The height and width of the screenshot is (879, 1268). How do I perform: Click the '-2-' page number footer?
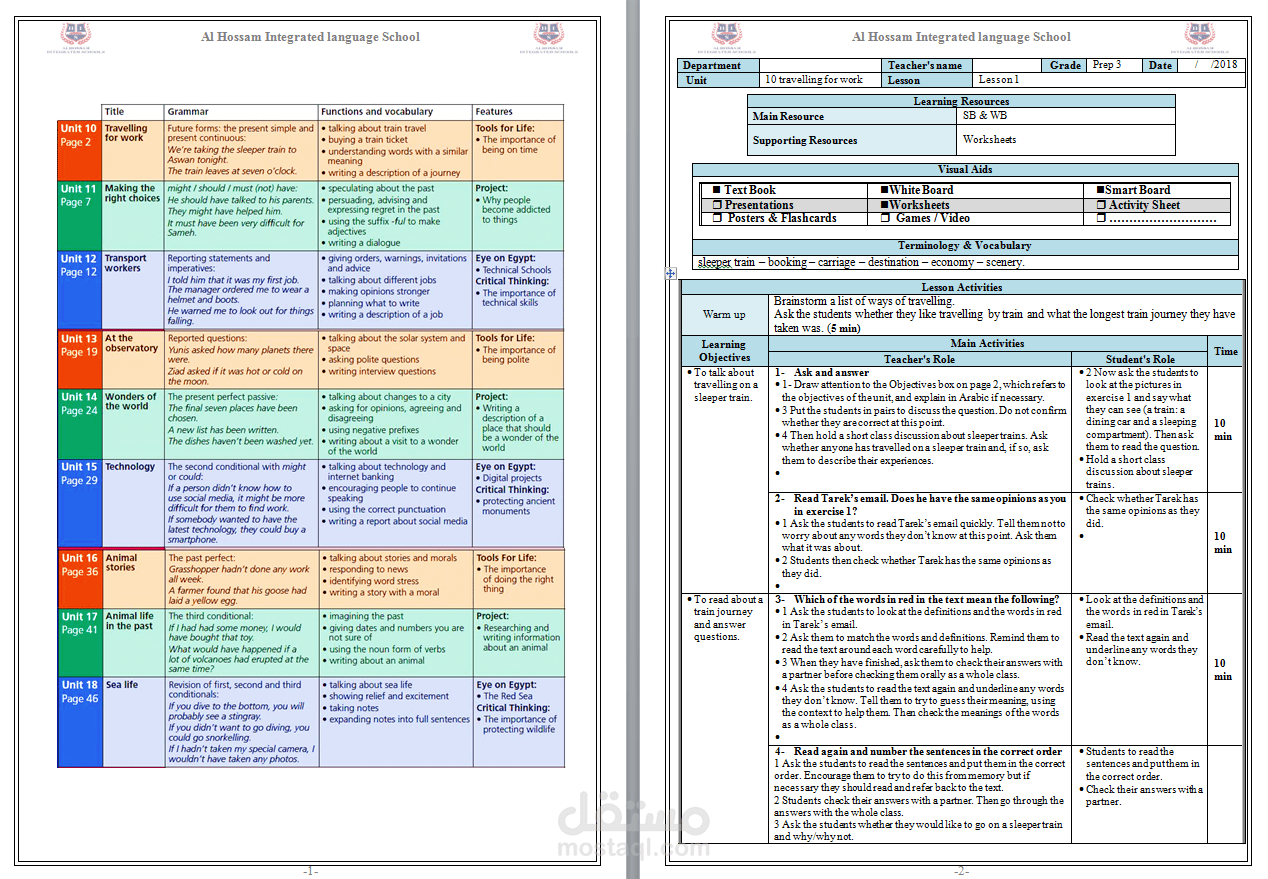point(961,871)
